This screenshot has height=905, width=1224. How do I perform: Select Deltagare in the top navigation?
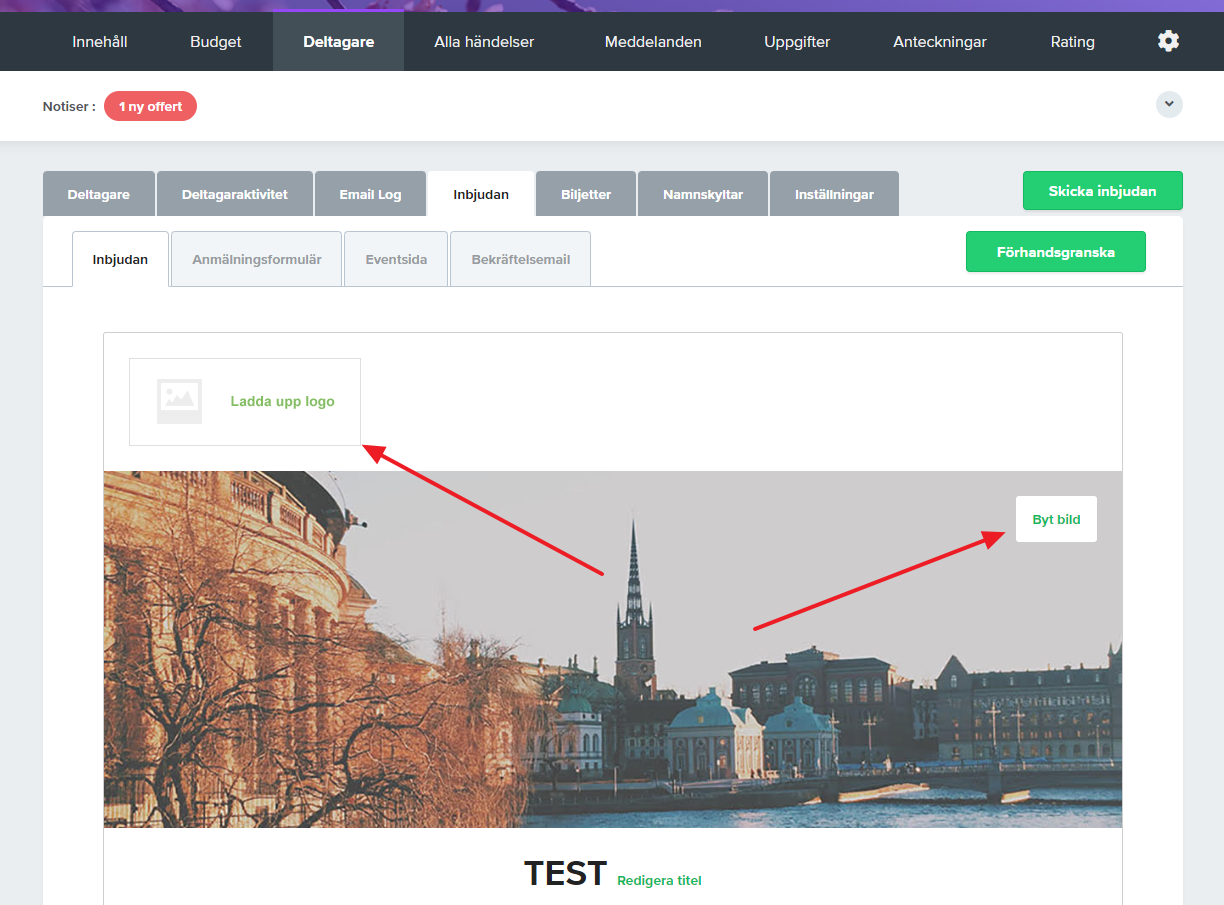[339, 42]
